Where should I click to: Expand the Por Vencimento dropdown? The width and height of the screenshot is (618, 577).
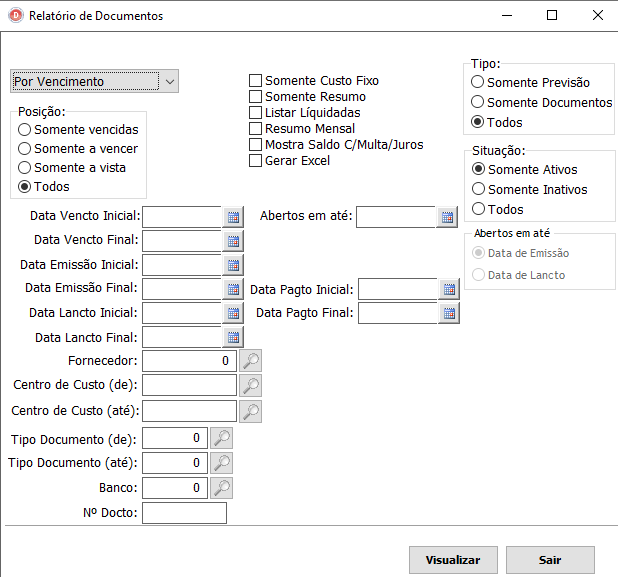[169, 81]
